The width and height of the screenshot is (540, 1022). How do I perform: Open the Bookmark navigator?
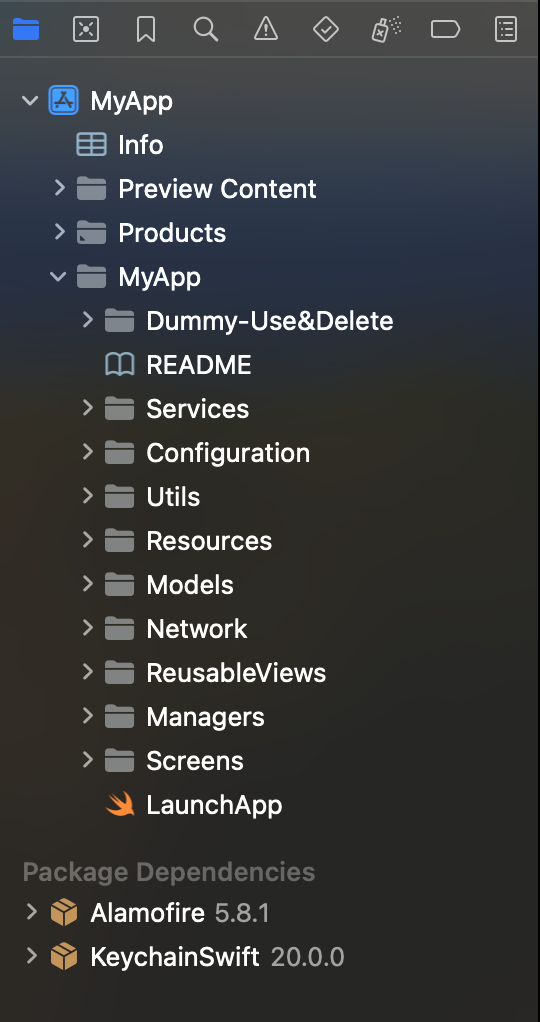[146, 29]
